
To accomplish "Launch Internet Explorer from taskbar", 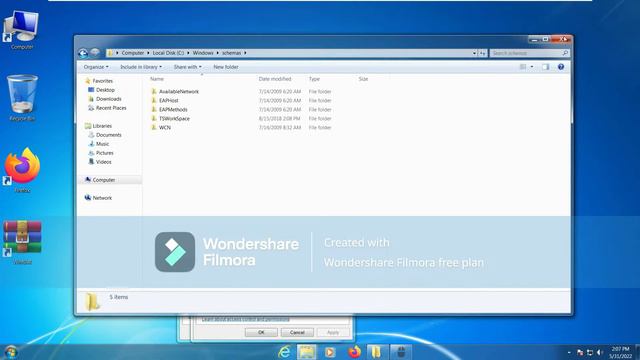I will [x=284, y=352].
